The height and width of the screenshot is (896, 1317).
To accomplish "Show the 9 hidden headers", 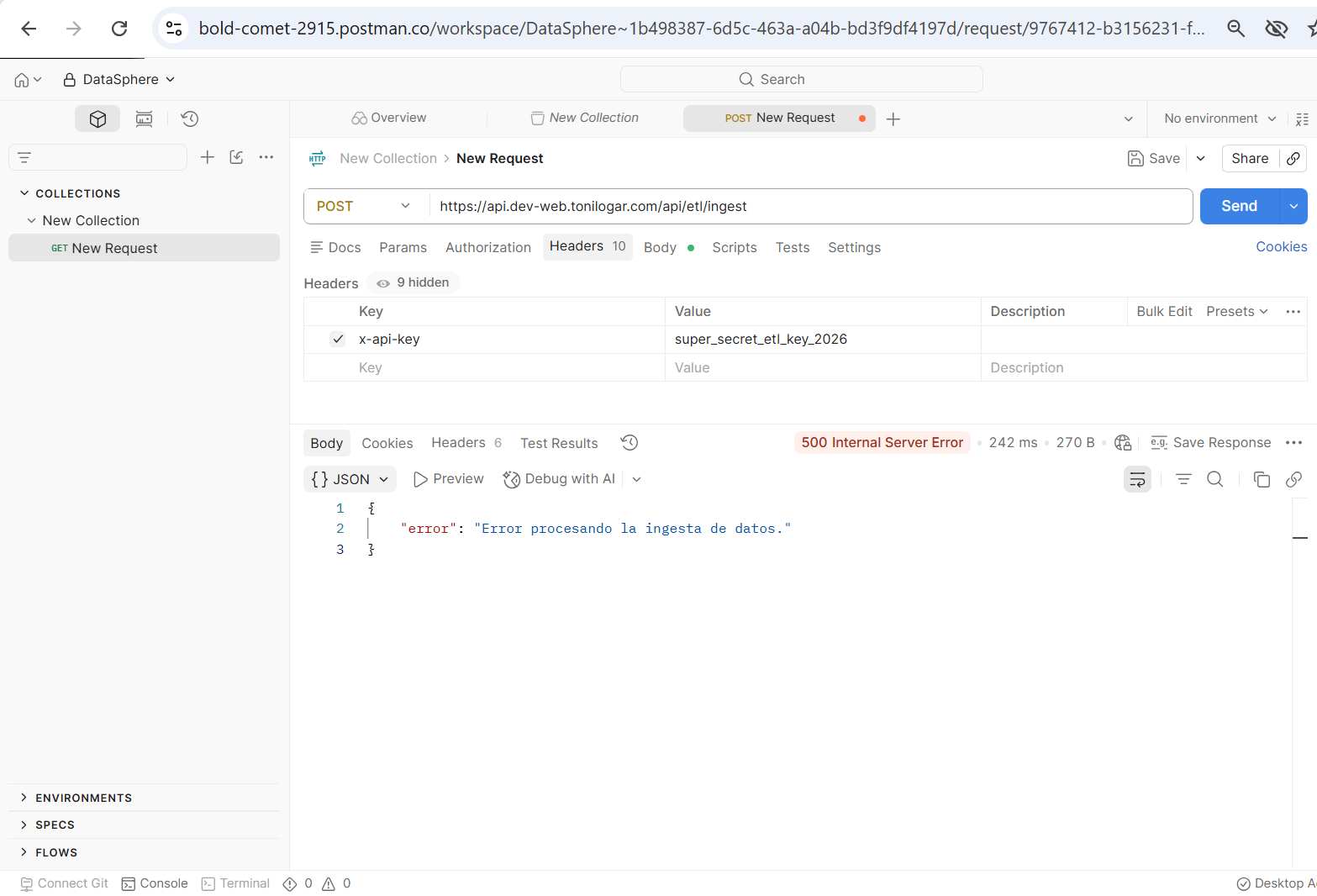I will click(414, 283).
